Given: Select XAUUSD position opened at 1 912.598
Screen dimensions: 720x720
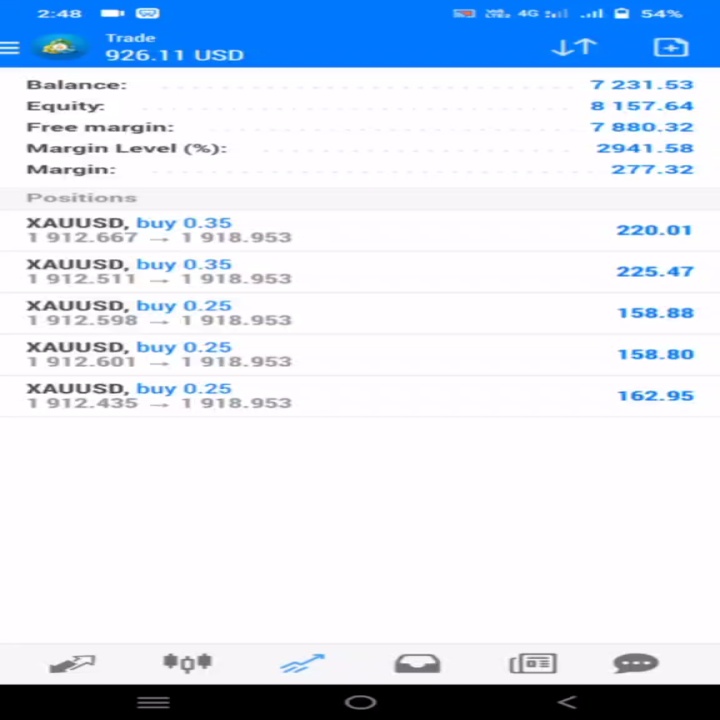Looking at the screenshot, I should point(360,313).
